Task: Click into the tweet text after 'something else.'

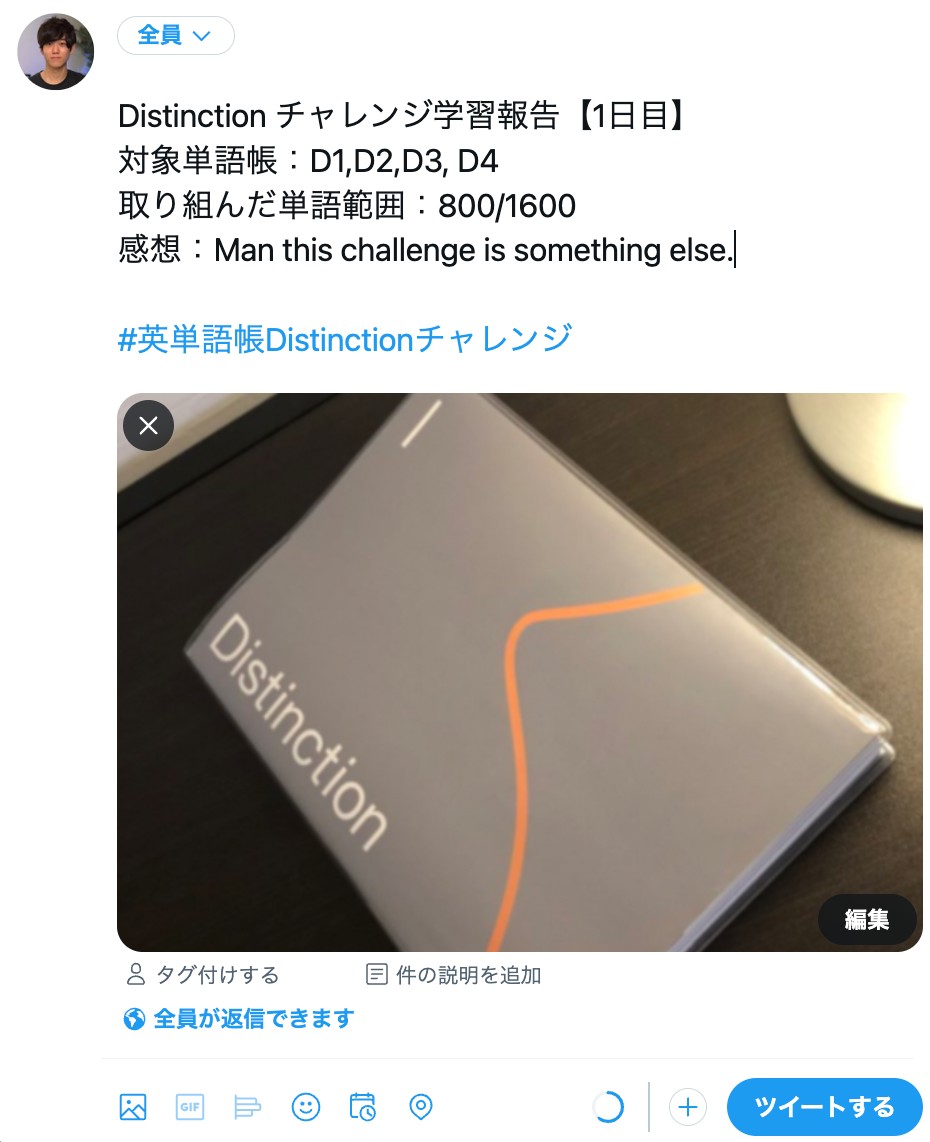Action: coord(735,250)
